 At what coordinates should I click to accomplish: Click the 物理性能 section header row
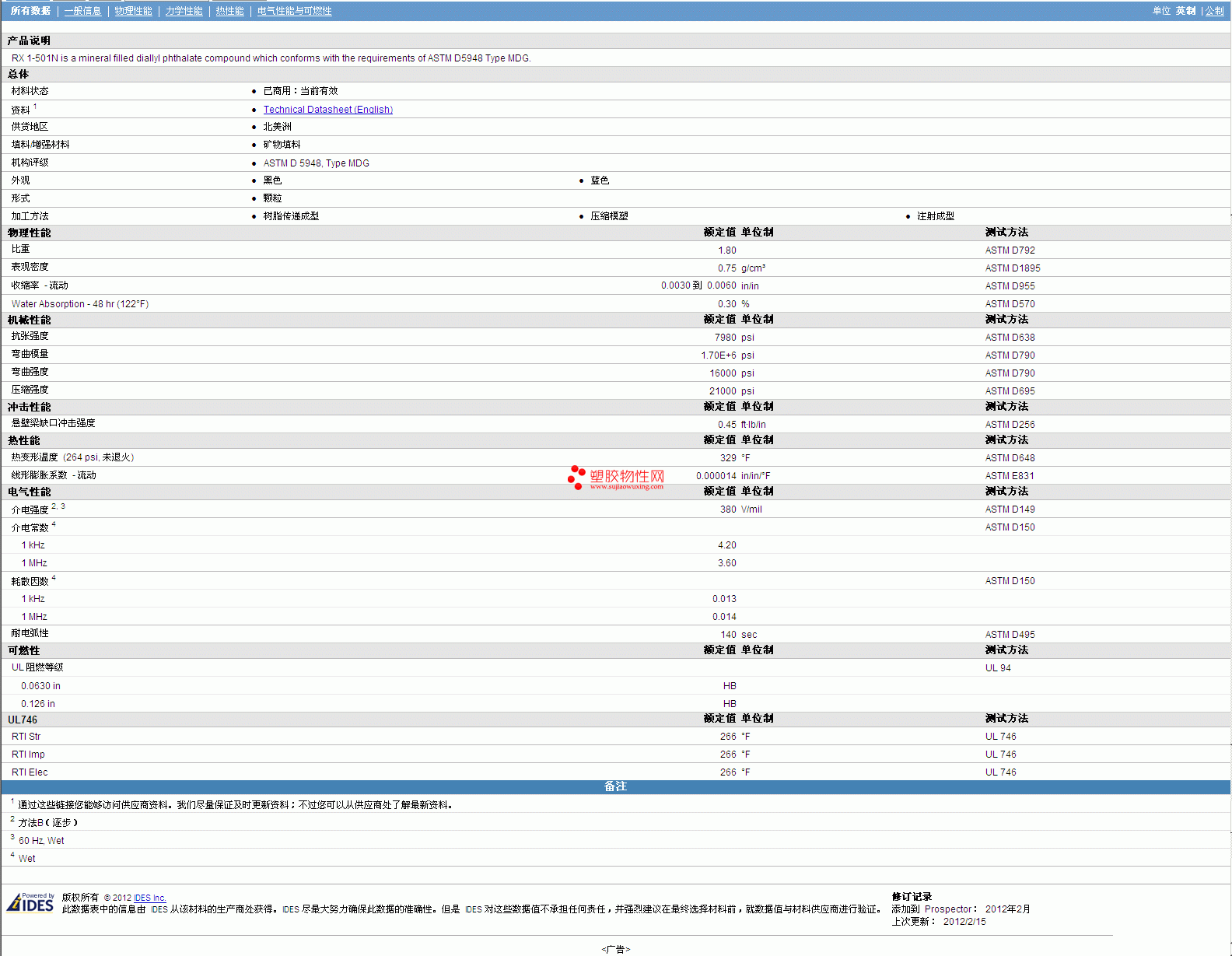[x=29, y=233]
